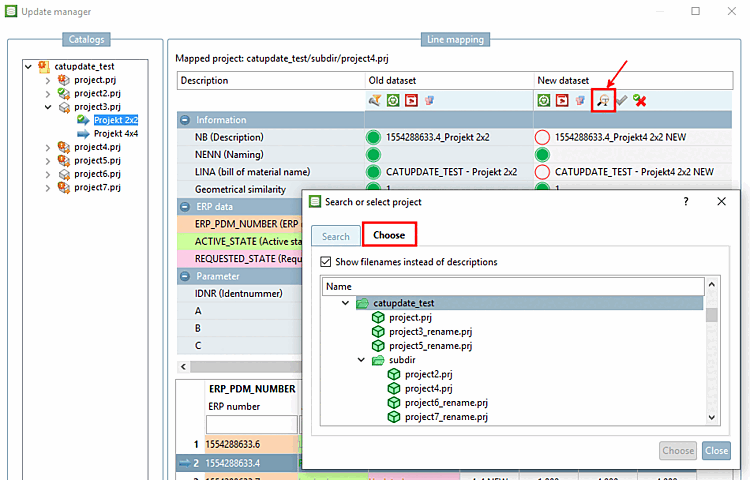Click the project.prj icon in Catalogs tree

click(64, 80)
